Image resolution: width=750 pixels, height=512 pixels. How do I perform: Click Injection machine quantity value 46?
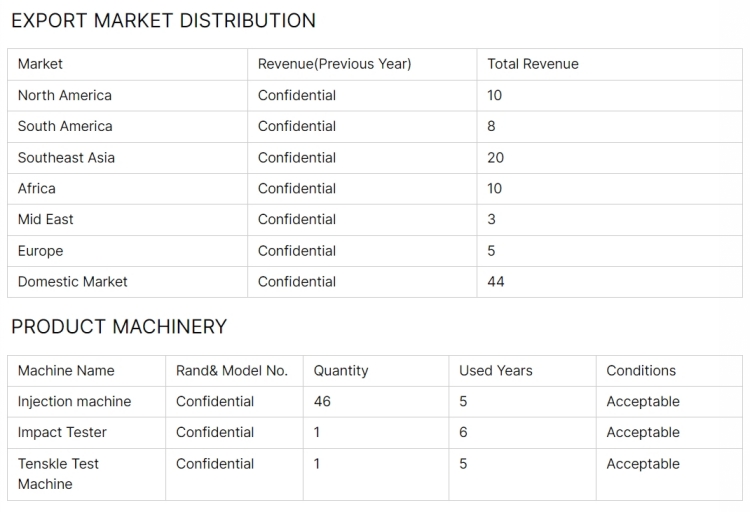[322, 401]
